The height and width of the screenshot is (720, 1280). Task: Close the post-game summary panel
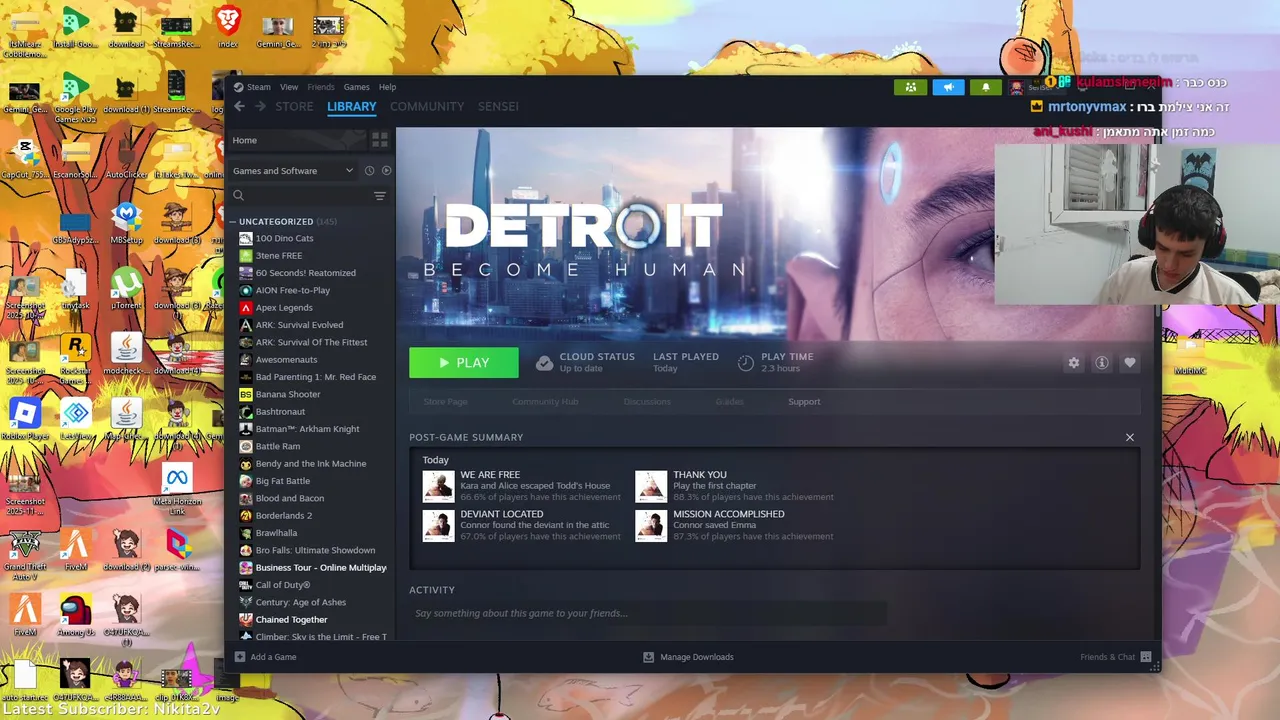click(x=1130, y=437)
